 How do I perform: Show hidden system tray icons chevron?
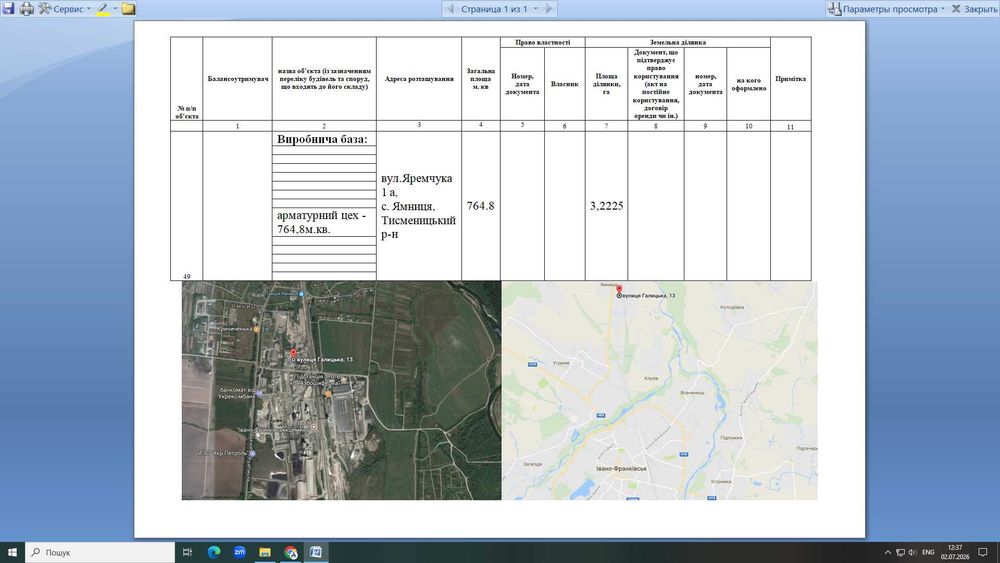[x=887, y=552]
